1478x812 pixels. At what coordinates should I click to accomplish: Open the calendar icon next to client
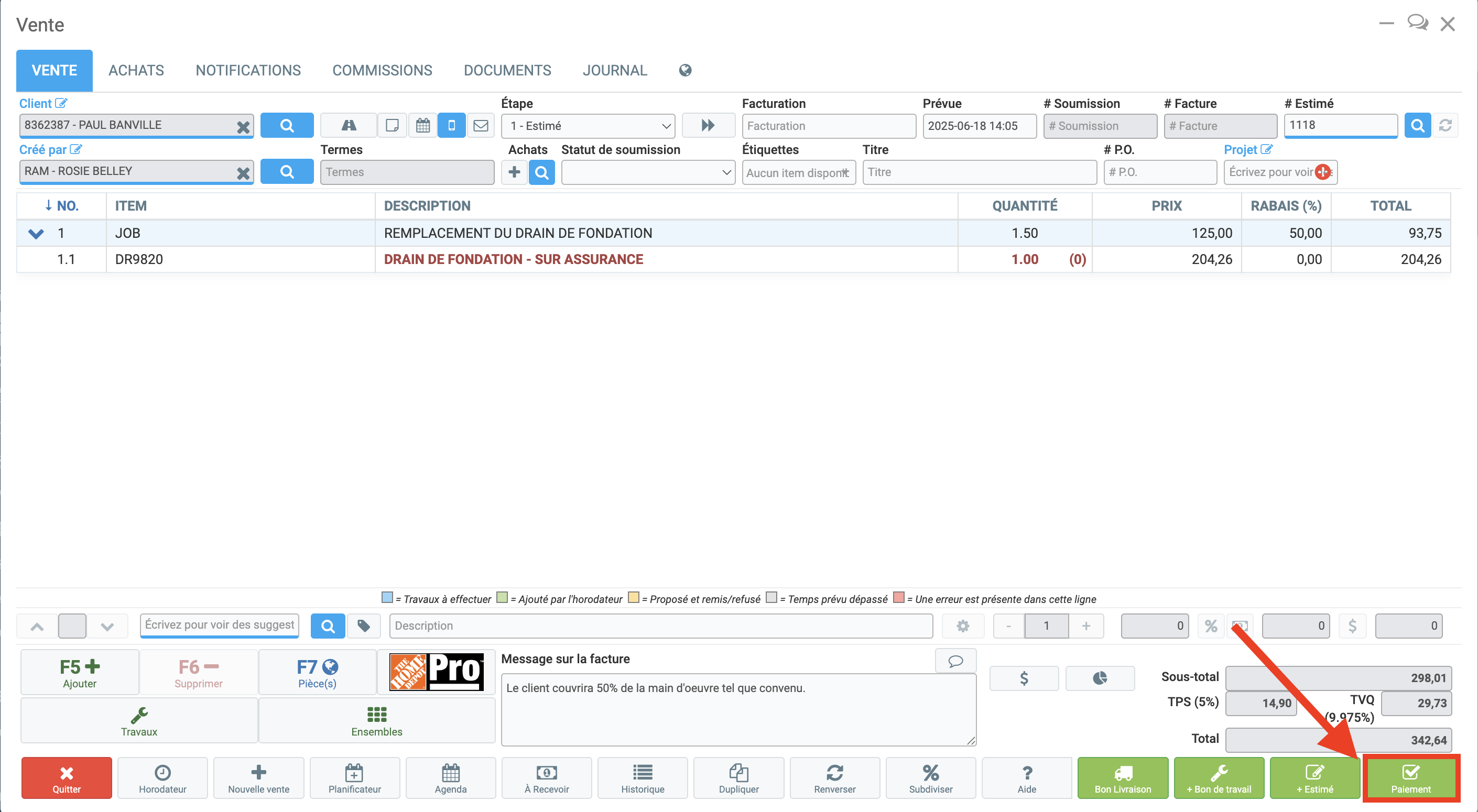[423, 126]
